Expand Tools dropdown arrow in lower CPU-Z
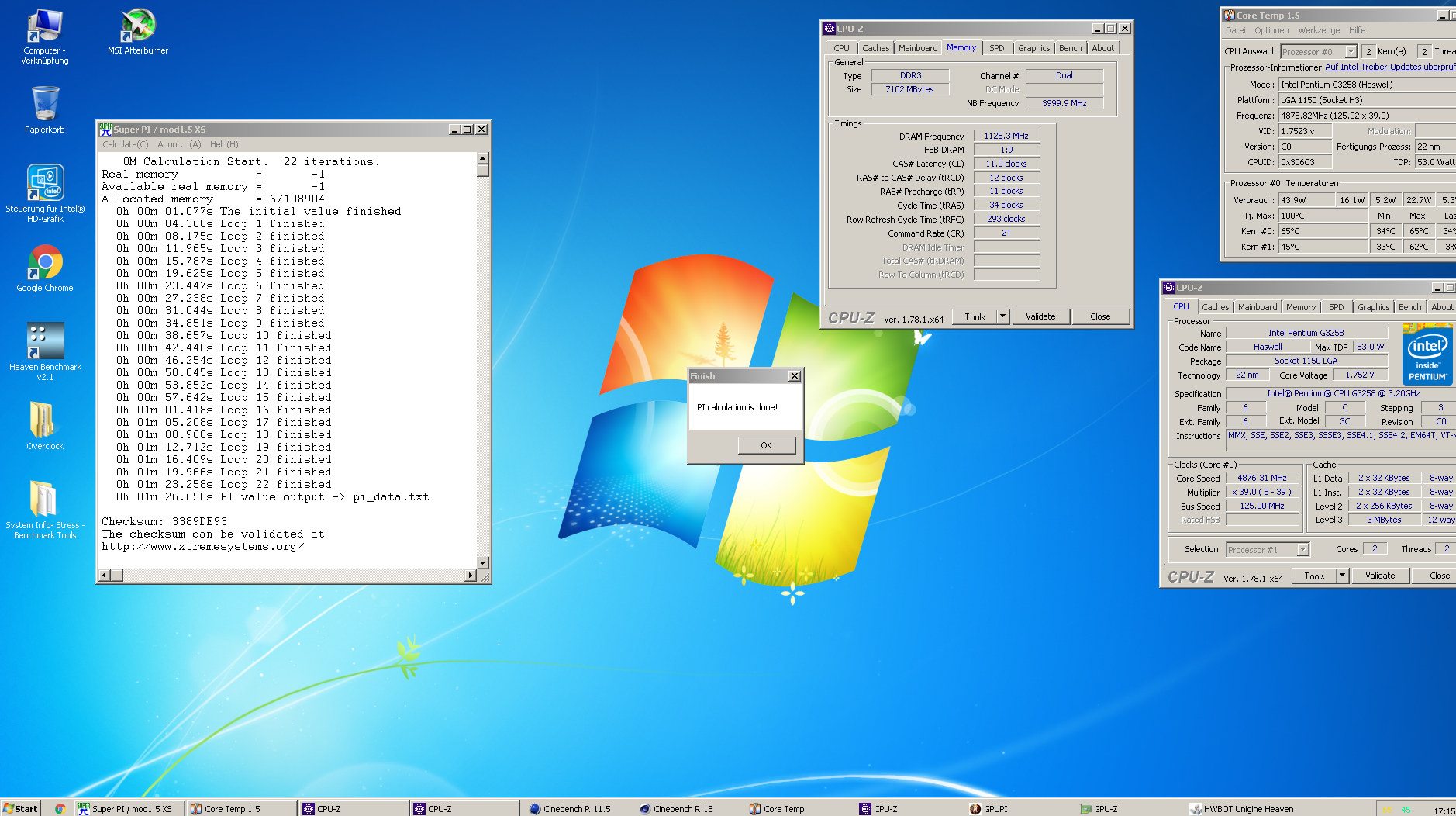Viewport: 1456px width, 816px height. coord(1342,576)
